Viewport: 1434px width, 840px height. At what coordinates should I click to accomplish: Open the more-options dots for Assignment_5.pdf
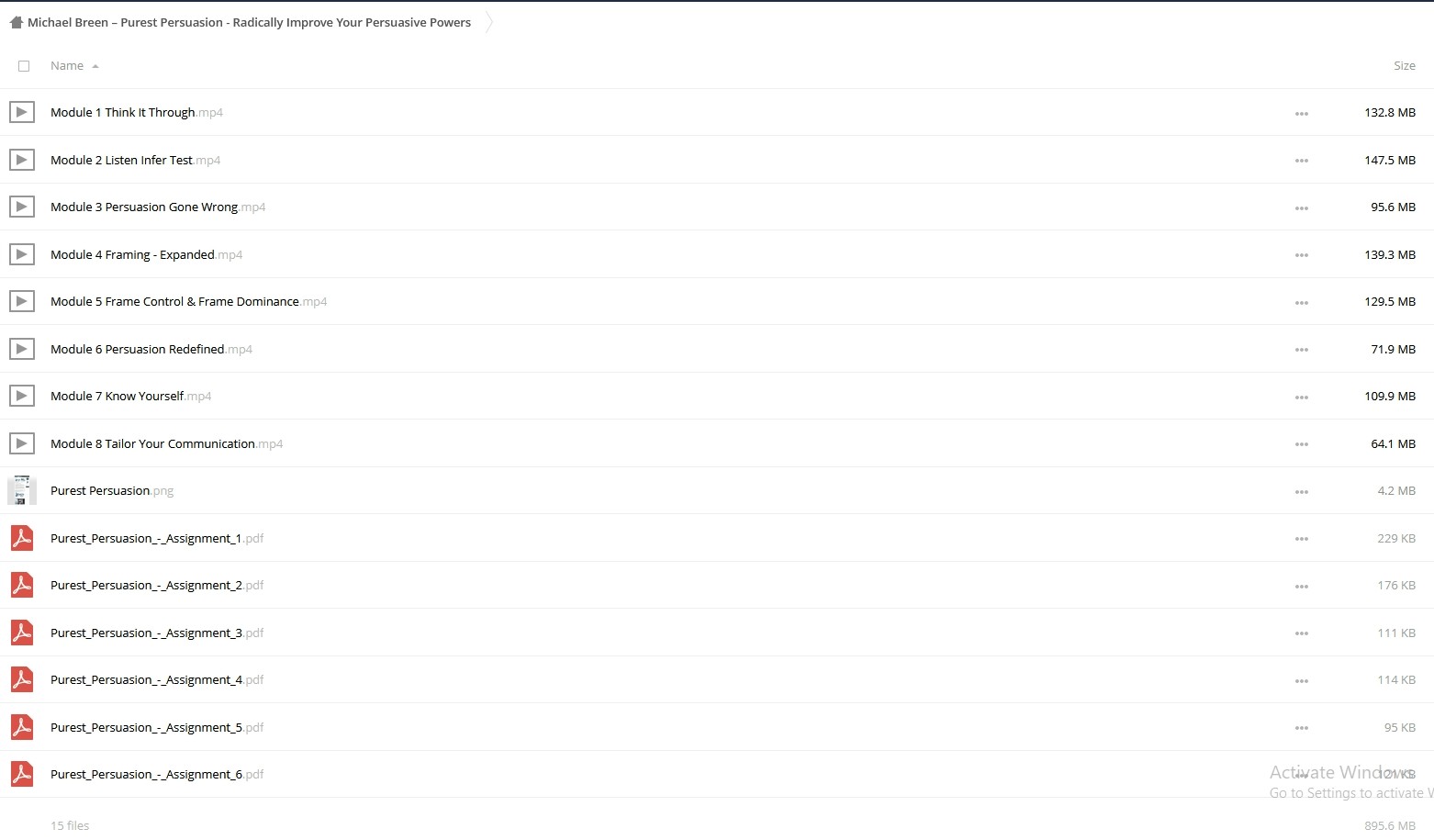coord(1302,728)
